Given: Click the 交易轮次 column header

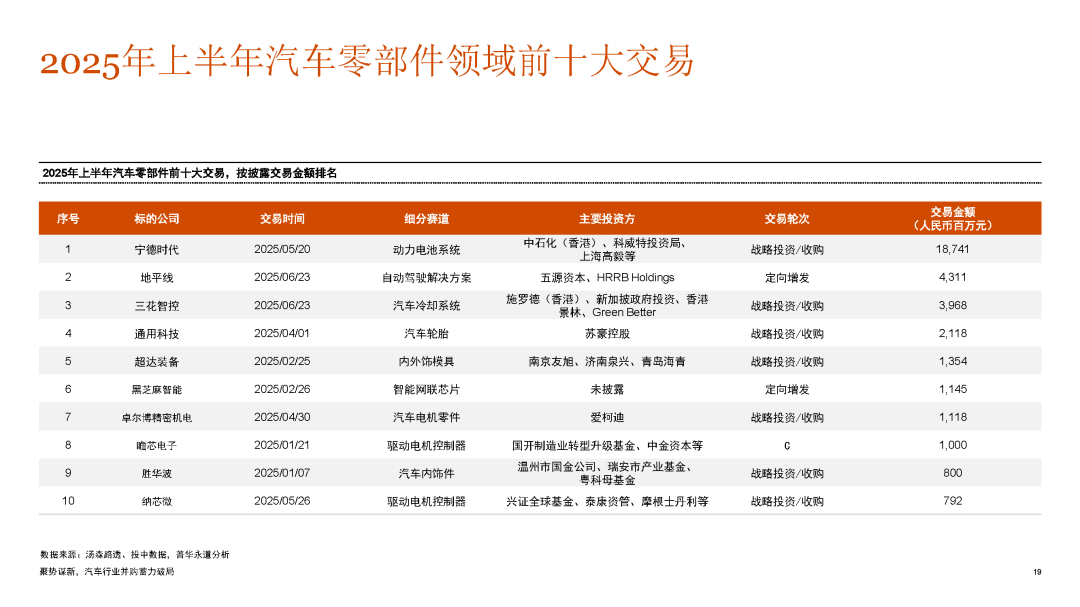Looking at the screenshot, I should click(787, 218).
